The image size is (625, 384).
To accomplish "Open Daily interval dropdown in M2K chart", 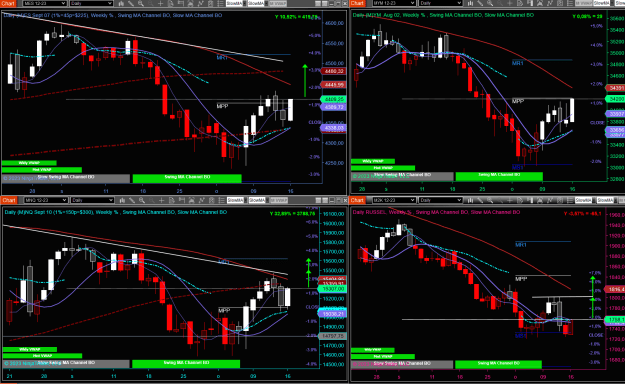I will coord(441,200).
